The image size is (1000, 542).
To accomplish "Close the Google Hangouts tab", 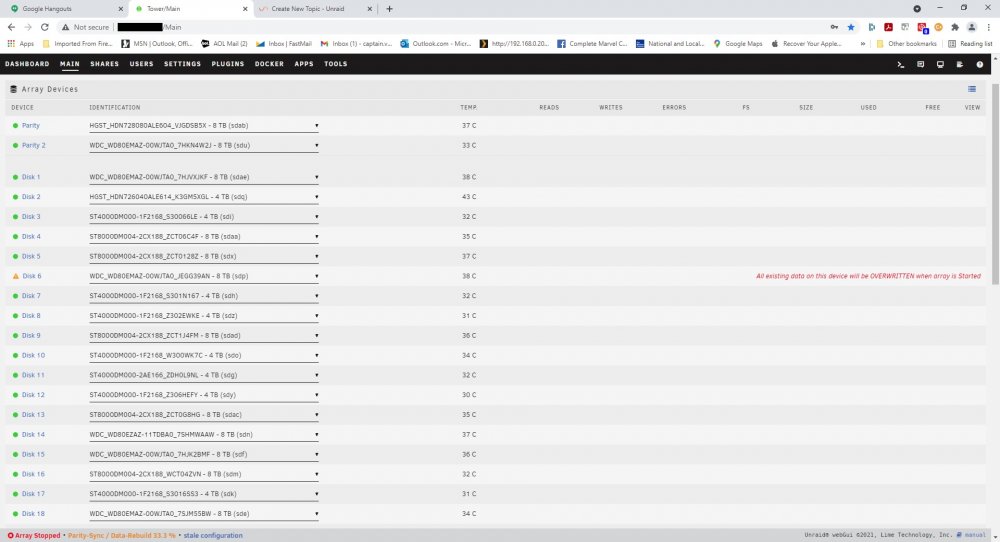I will point(121,9).
